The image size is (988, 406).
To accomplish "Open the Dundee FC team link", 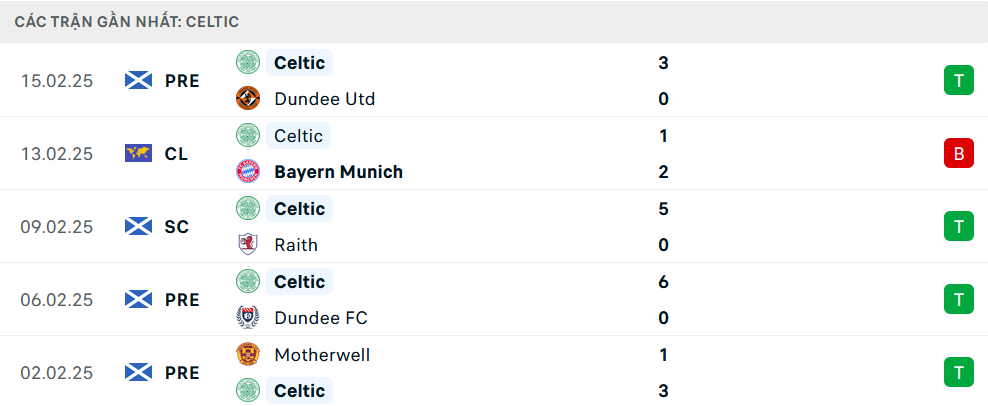I will coord(320,318).
